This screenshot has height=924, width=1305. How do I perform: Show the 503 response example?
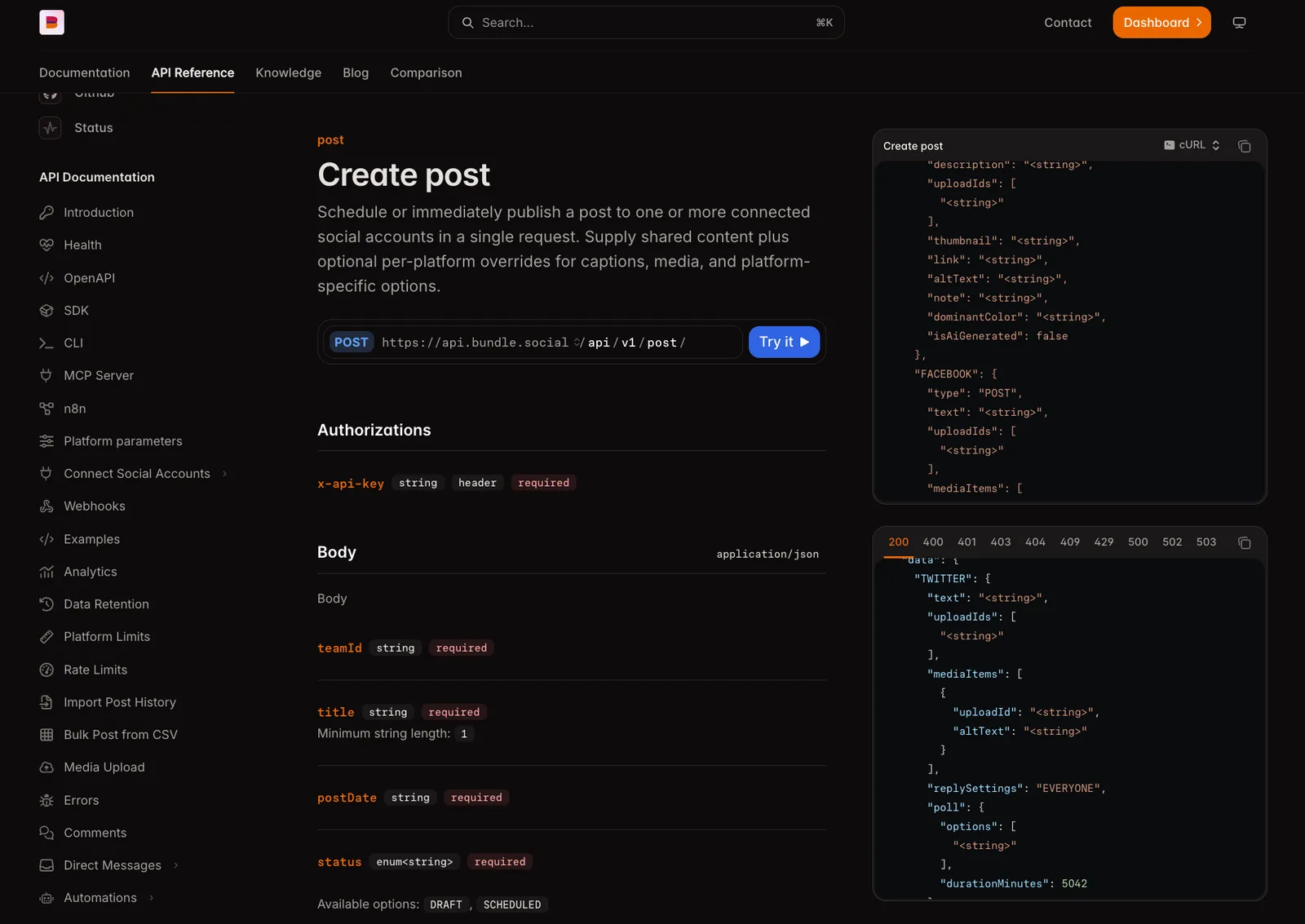click(1206, 542)
